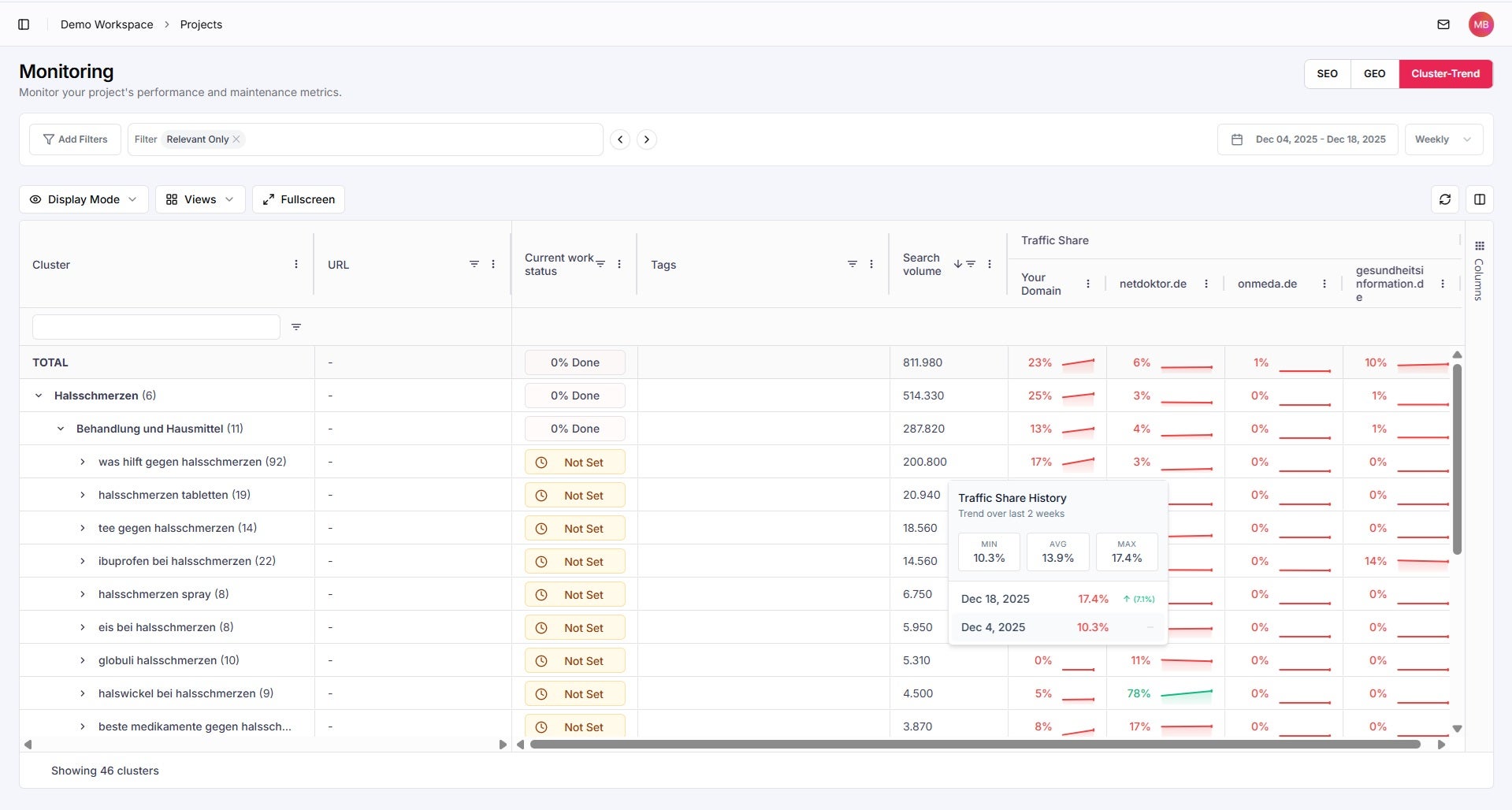Click the refresh table icon
The height and width of the screenshot is (810, 1512).
pos(1444,199)
